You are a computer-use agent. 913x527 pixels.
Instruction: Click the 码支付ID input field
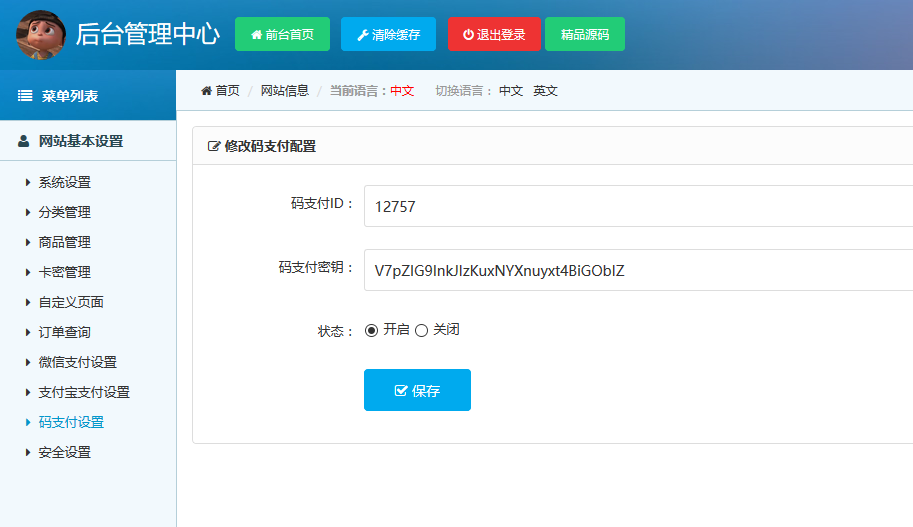(x=638, y=207)
